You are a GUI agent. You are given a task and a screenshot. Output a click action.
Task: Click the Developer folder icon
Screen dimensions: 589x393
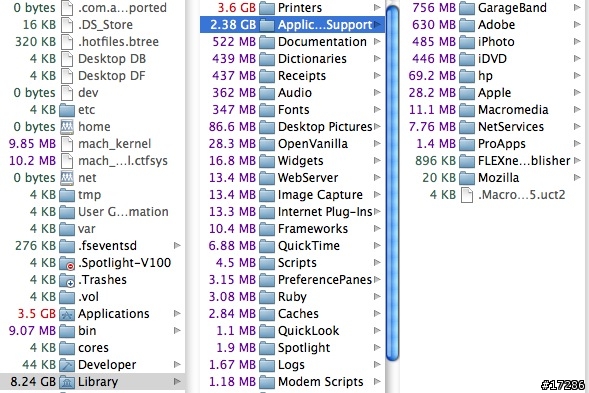tap(67, 365)
